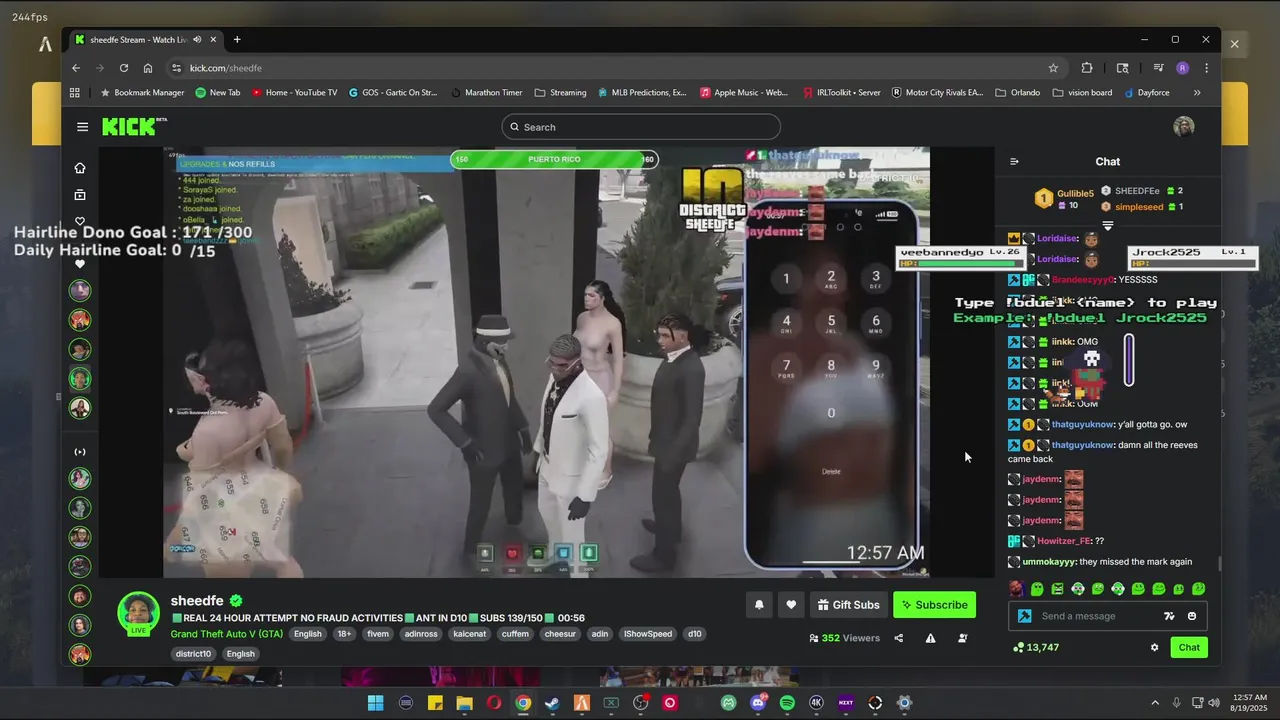
Task: Expand the chat leaderboard arrow
Action: tap(1107, 226)
